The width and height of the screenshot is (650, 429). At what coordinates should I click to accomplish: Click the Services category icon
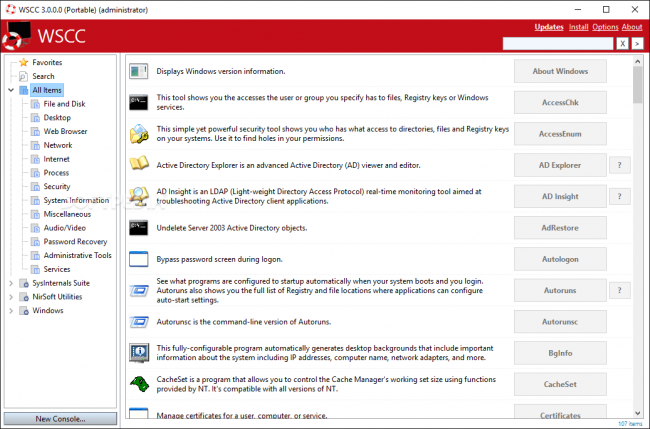tap(36, 269)
